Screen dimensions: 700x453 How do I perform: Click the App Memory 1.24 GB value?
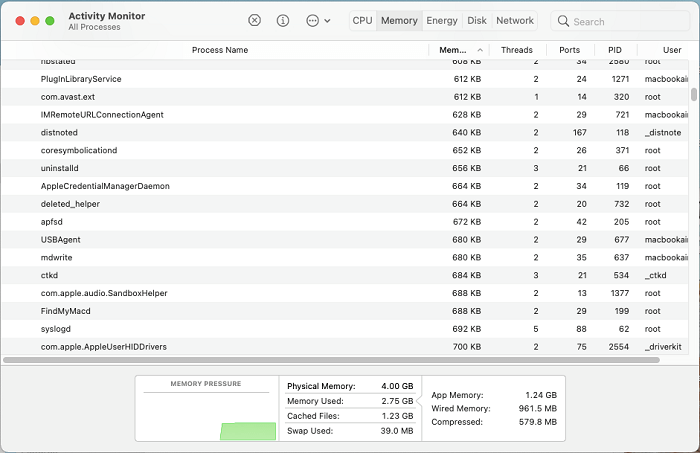click(541, 395)
